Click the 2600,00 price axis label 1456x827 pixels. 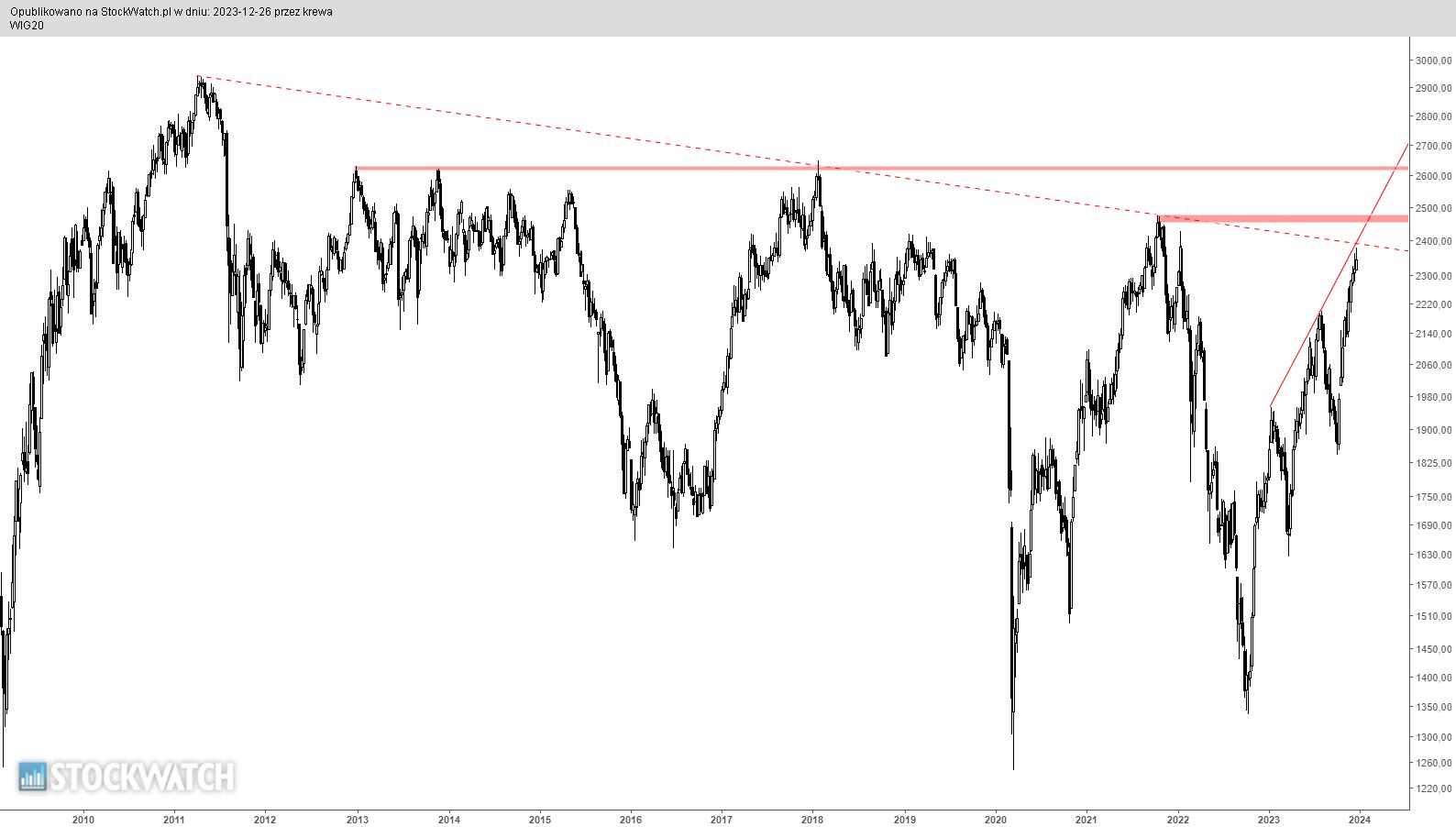(1433, 177)
